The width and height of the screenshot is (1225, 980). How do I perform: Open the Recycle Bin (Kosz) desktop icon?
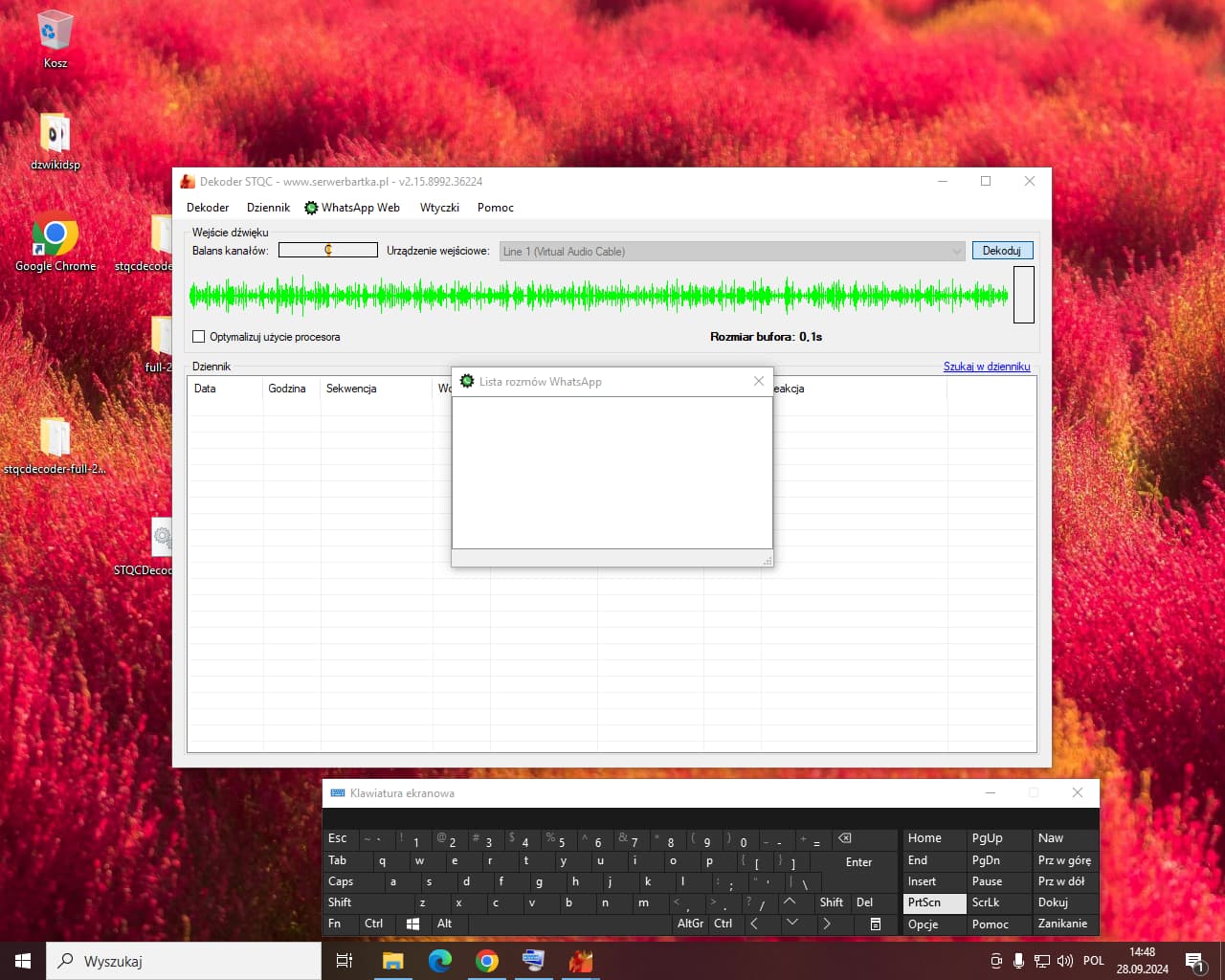click(55, 32)
